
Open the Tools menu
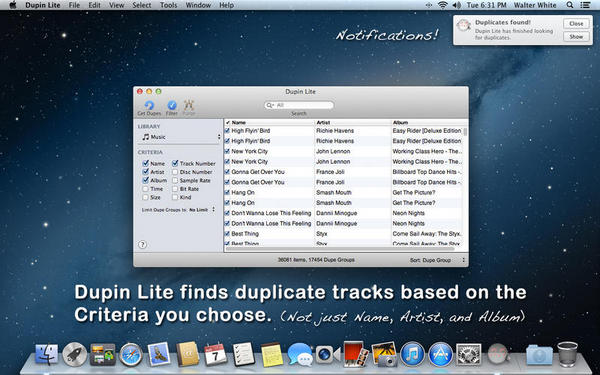pos(169,5)
